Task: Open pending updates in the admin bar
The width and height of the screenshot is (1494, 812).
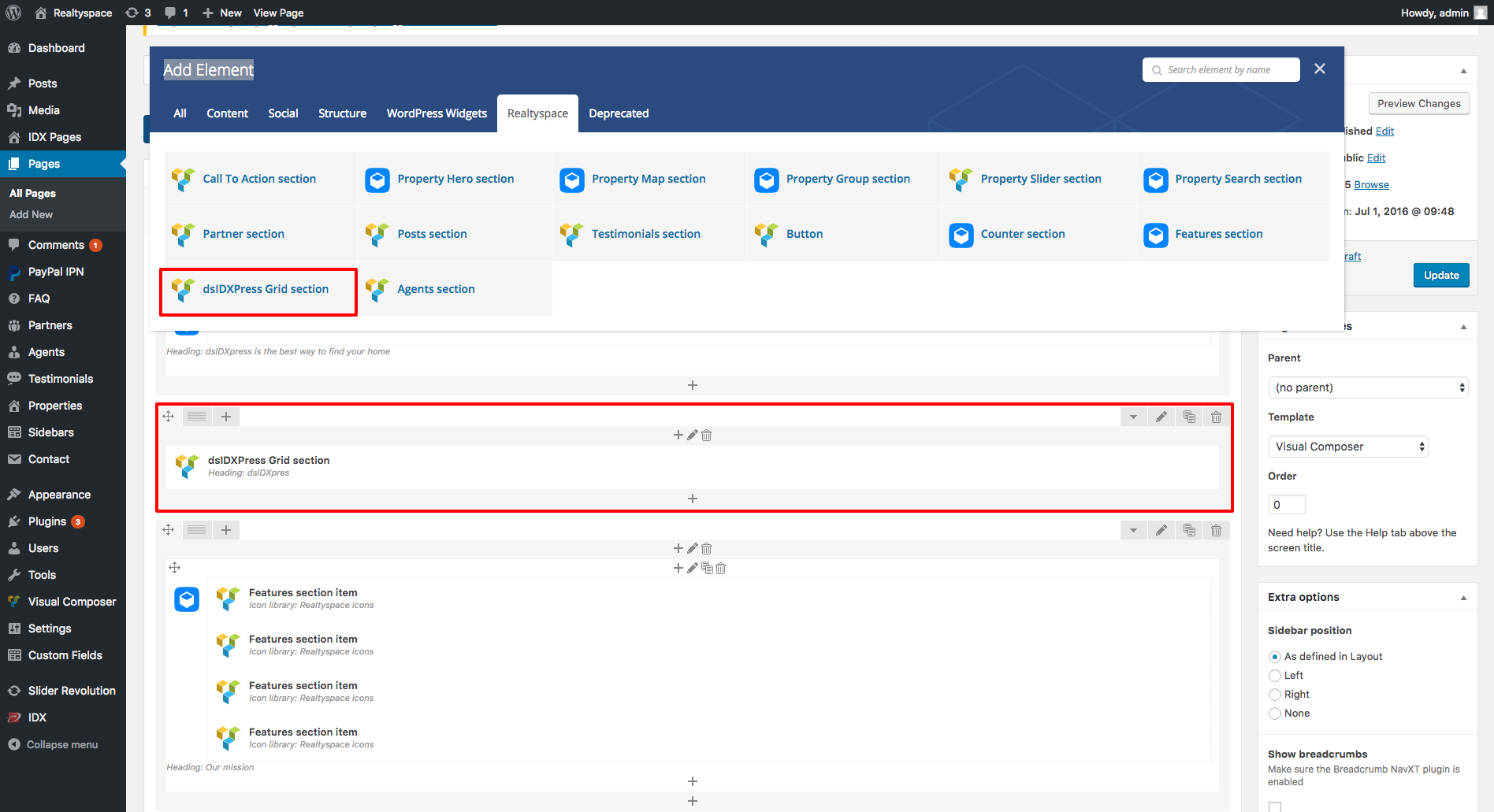Action: [138, 13]
